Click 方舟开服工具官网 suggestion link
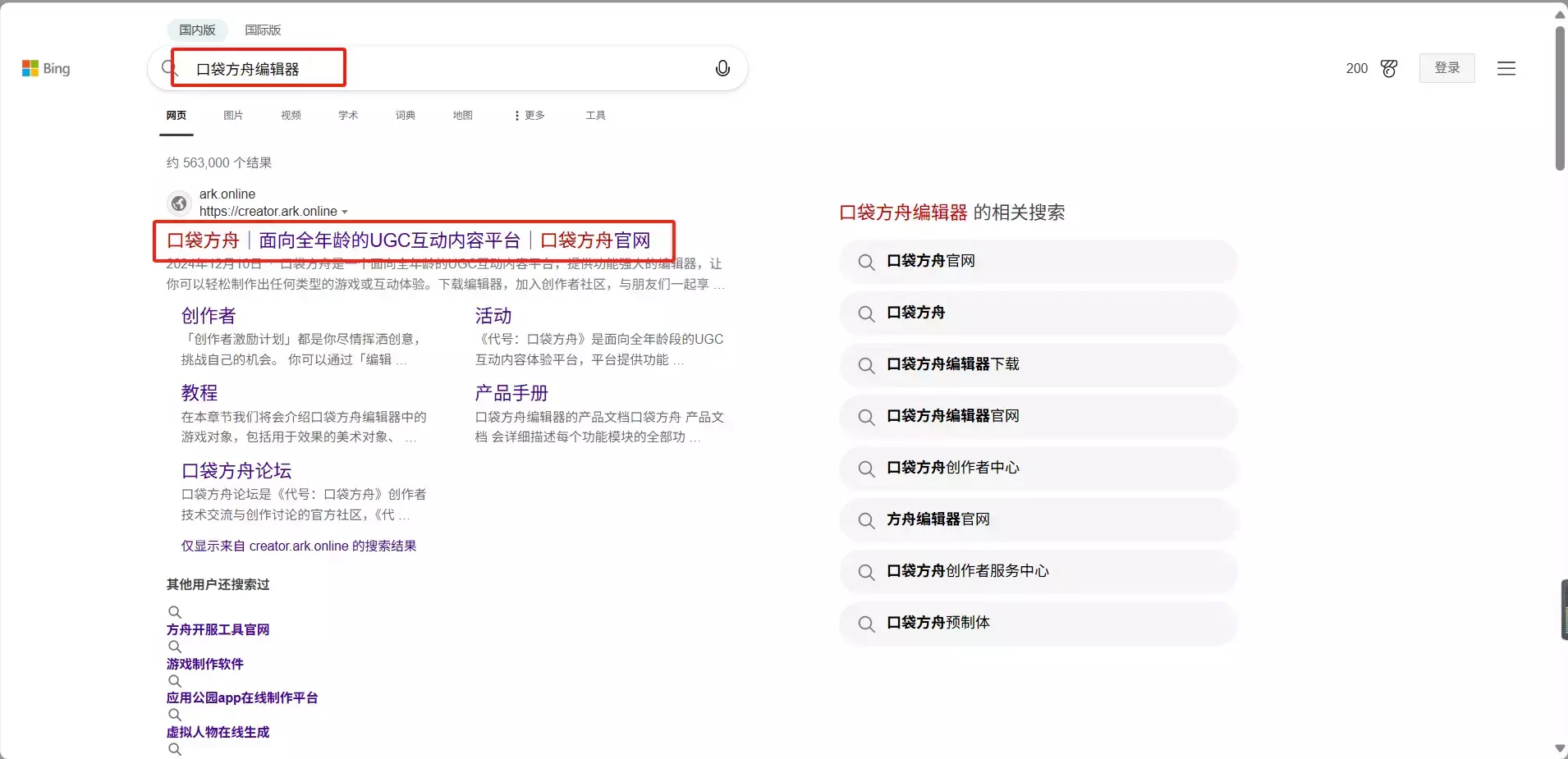1568x759 pixels. (218, 630)
